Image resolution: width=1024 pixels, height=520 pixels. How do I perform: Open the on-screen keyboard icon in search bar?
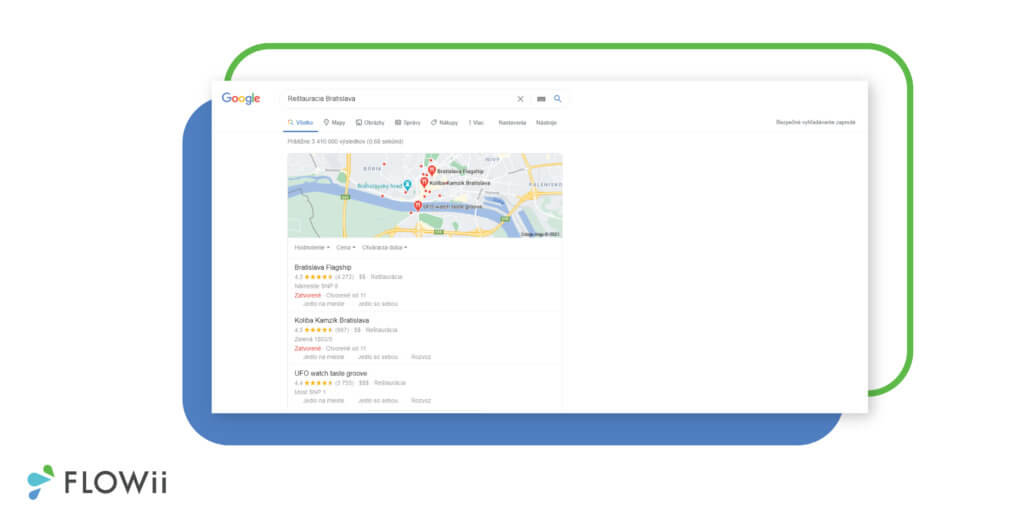point(541,99)
